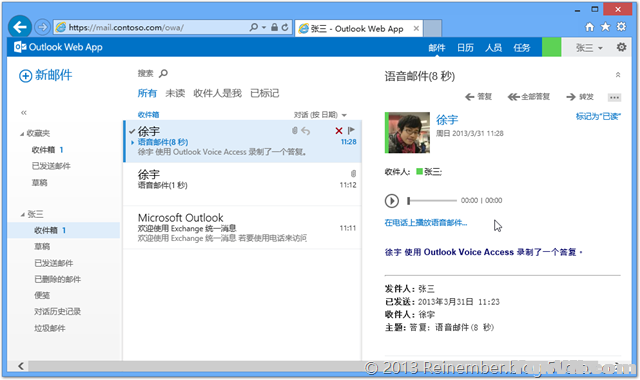Click 全部答复 reply all button
The height and width of the screenshot is (380, 640).
point(529,97)
